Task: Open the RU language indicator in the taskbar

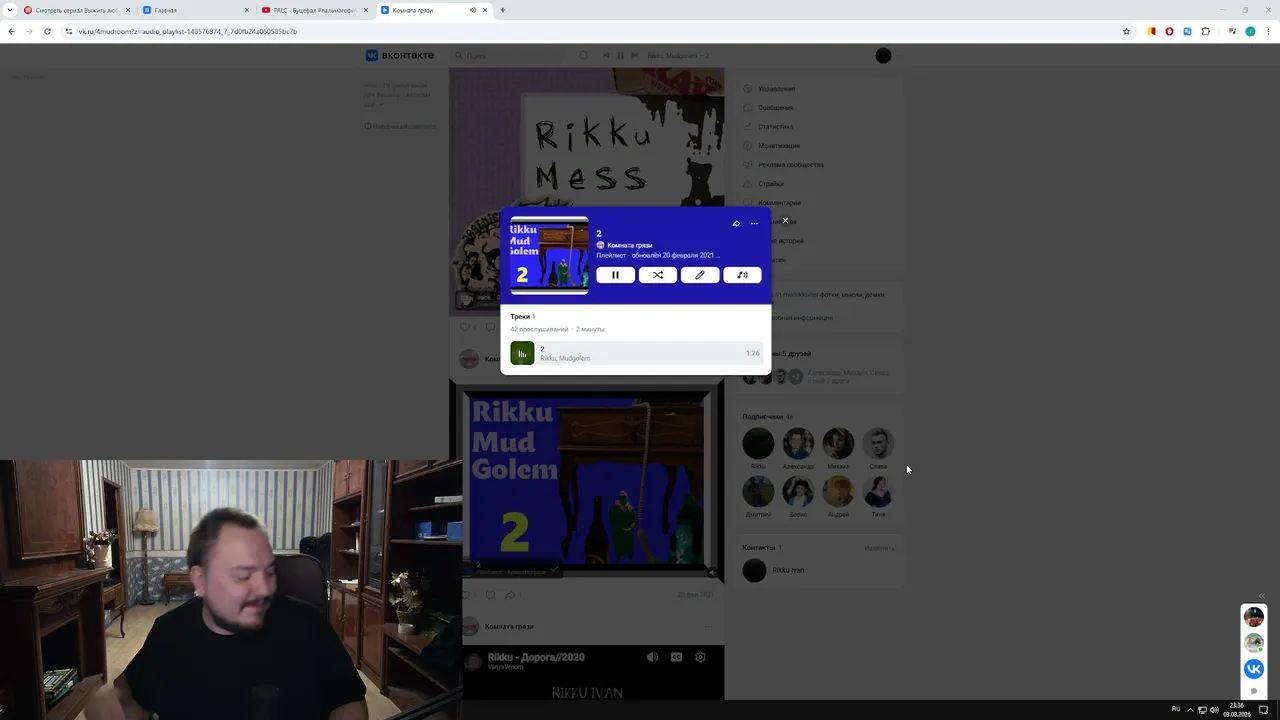Action: (1176, 709)
